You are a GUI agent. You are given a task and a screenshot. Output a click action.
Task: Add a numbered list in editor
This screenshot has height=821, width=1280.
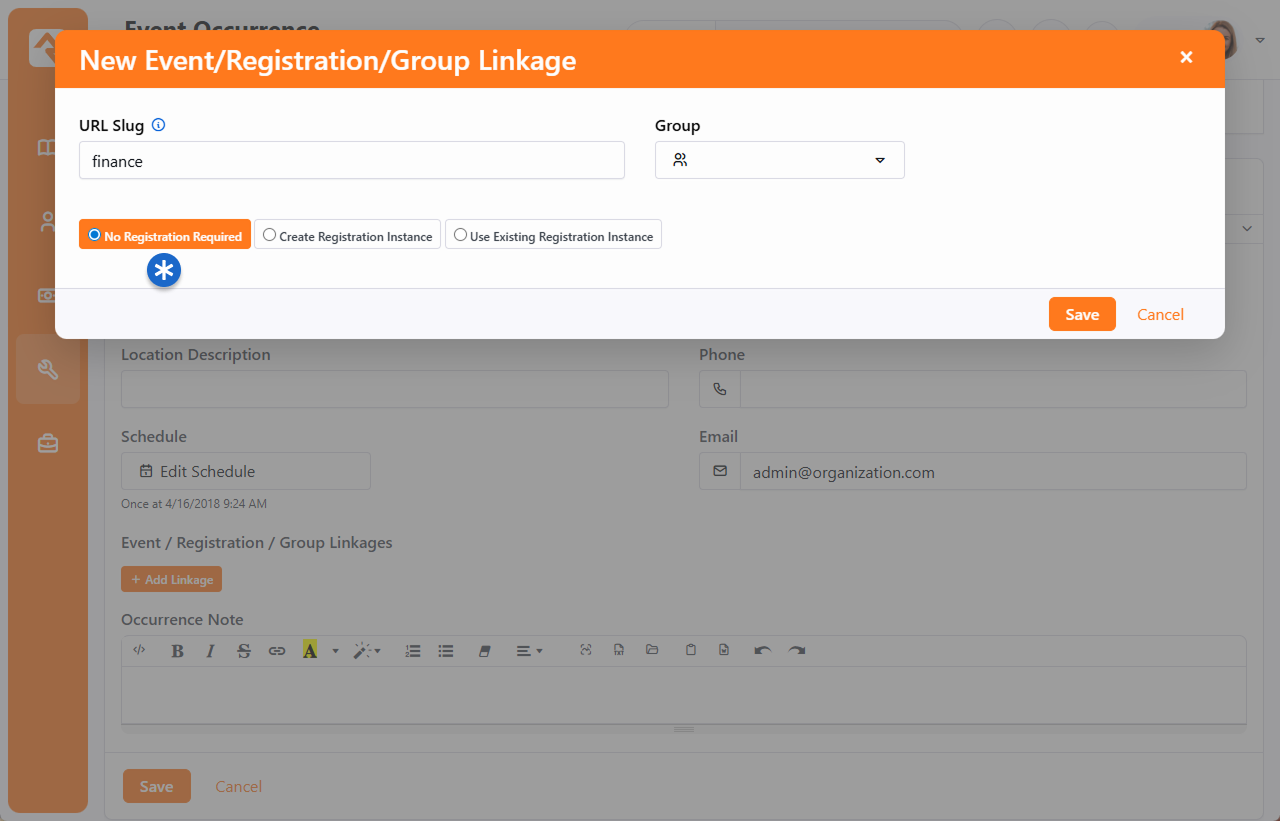pyautogui.click(x=413, y=651)
